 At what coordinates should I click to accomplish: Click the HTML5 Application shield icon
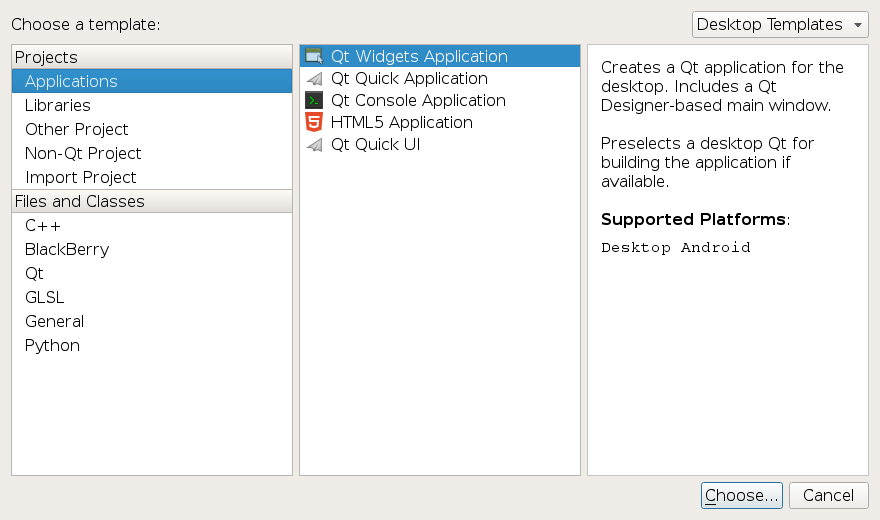point(314,122)
